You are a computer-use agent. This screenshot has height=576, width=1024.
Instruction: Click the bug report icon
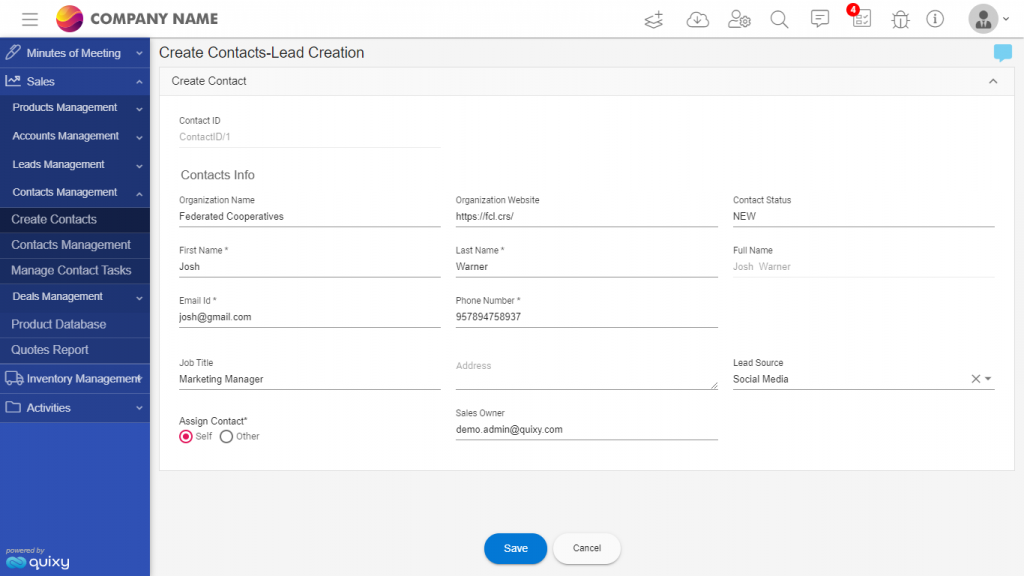pyautogui.click(x=900, y=20)
